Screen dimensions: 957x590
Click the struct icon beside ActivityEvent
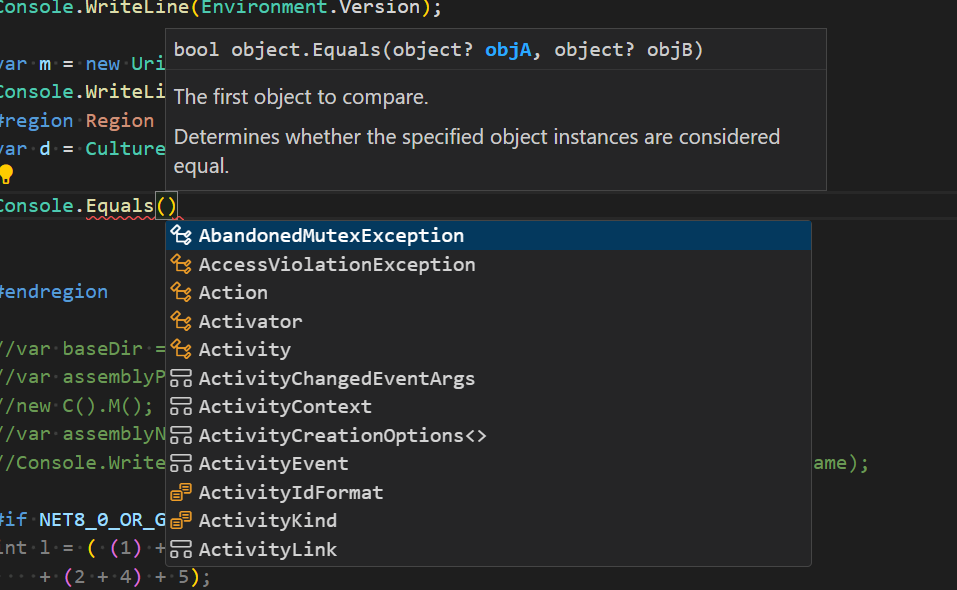pyautogui.click(x=183, y=463)
